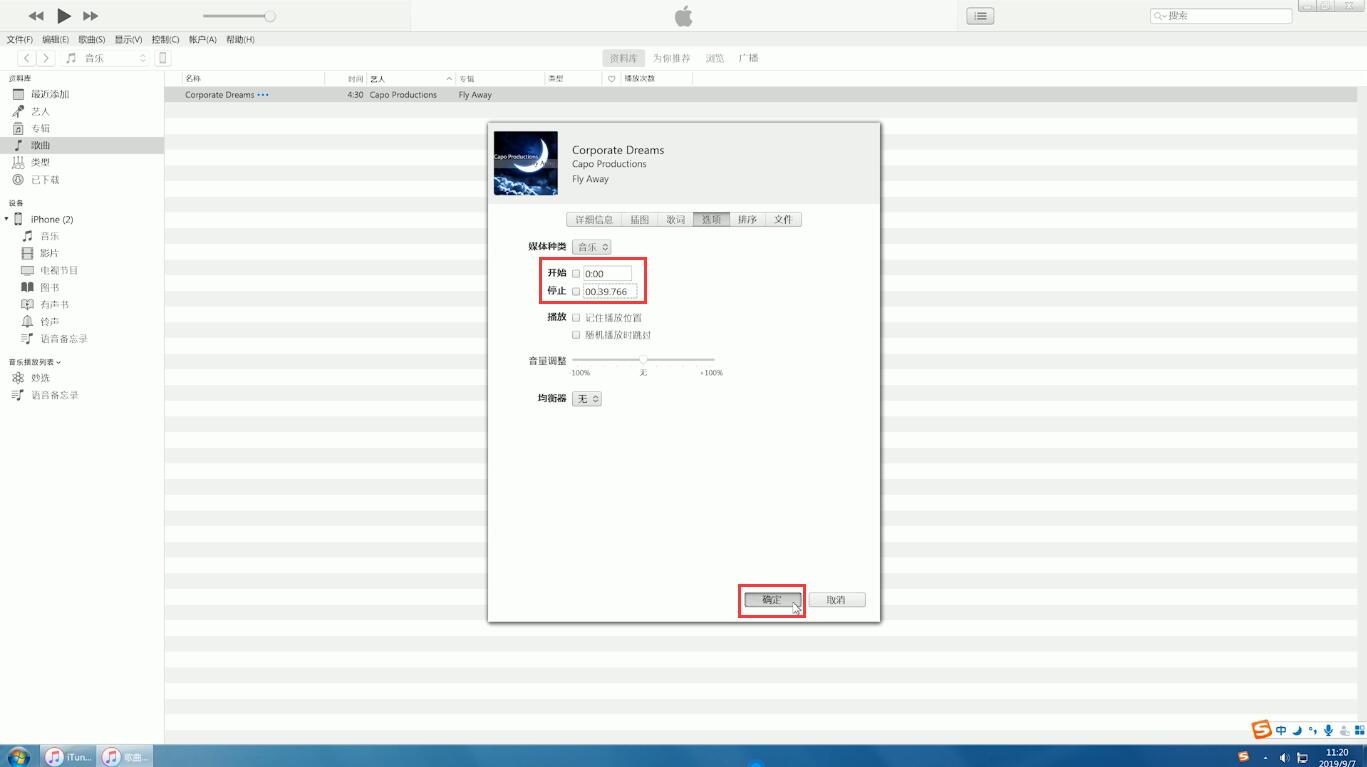The height and width of the screenshot is (767, 1367).
Task: Go to the 为你推荐 section
Action: coord(672,58)
